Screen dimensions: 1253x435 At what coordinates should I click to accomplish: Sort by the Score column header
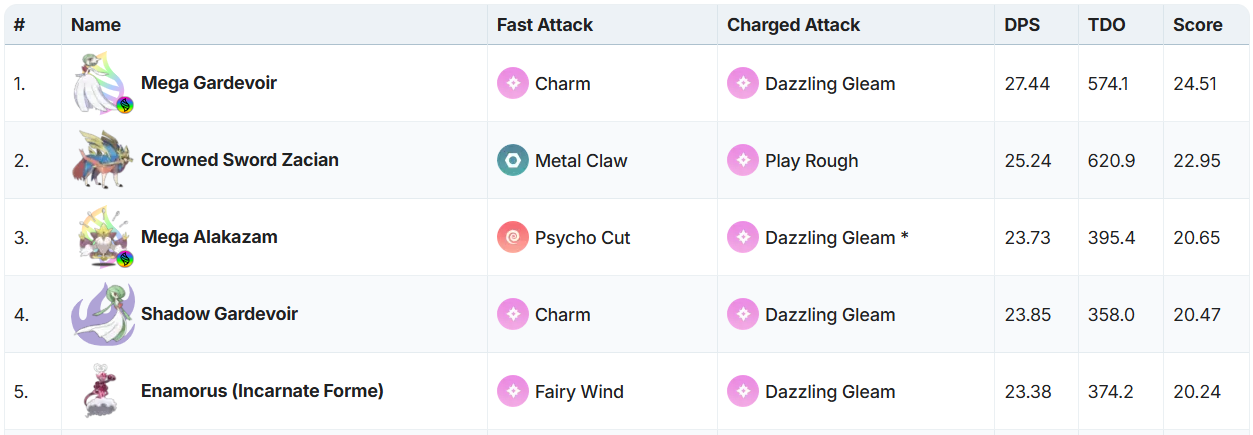(1197, 25)
